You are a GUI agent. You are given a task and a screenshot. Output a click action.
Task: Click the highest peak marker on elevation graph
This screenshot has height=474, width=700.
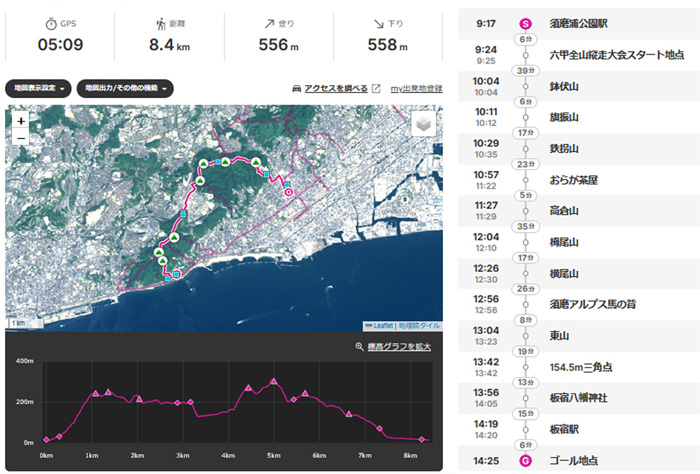[272, 381]
